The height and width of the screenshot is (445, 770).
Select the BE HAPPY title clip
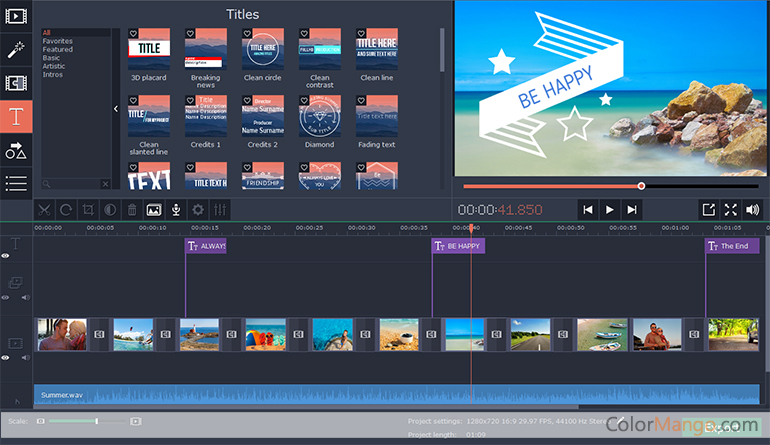(x=458, y=246)
